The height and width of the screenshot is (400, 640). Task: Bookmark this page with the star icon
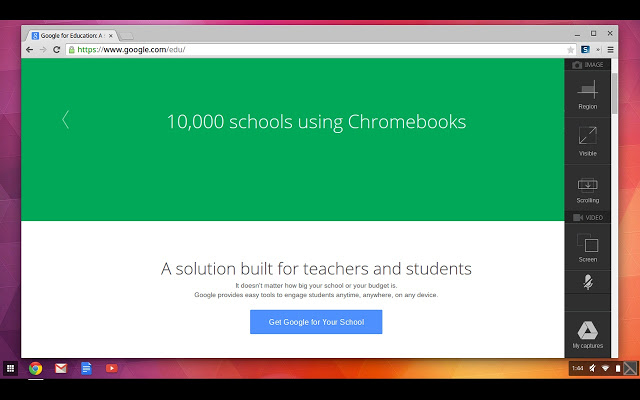570,50
